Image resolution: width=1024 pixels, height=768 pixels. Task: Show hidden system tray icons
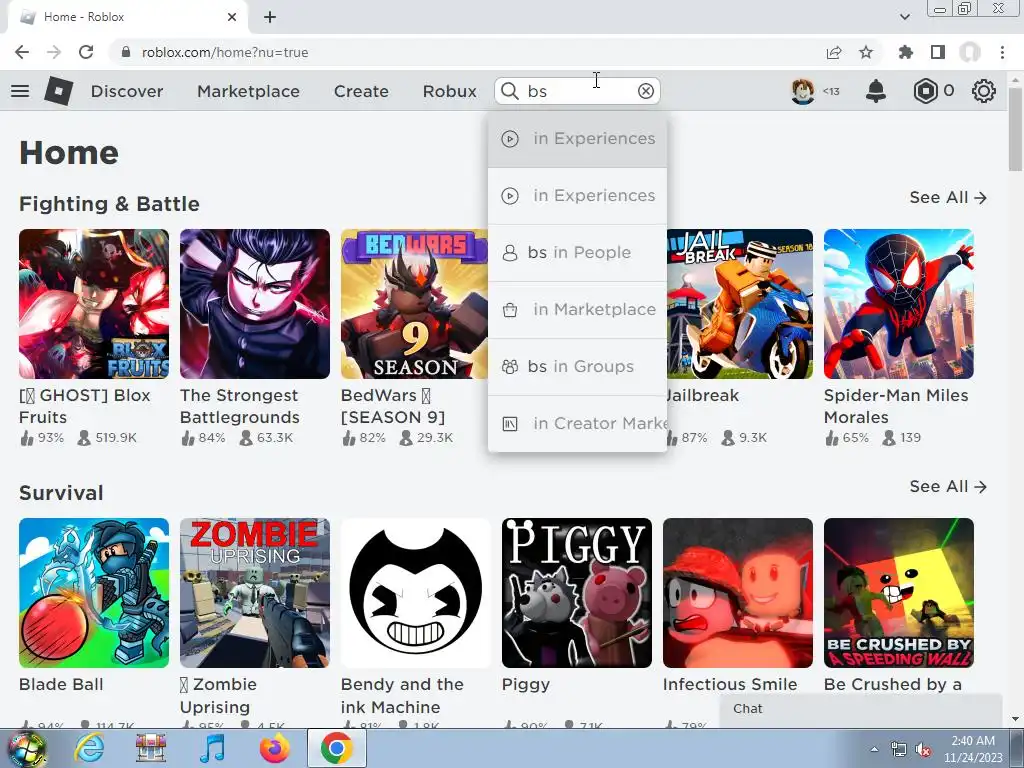[874, 750]
